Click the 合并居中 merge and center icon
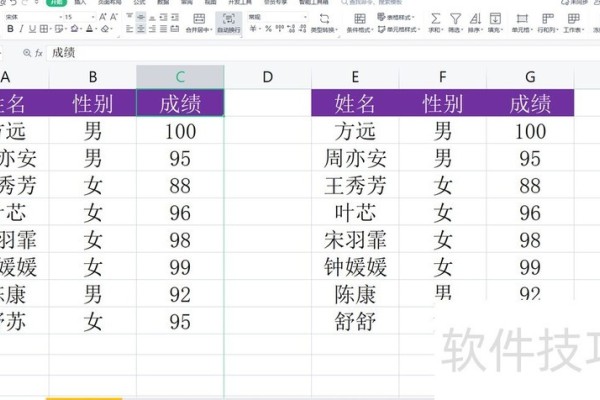The height and width of the screenshot is (400, 600). 199,19
